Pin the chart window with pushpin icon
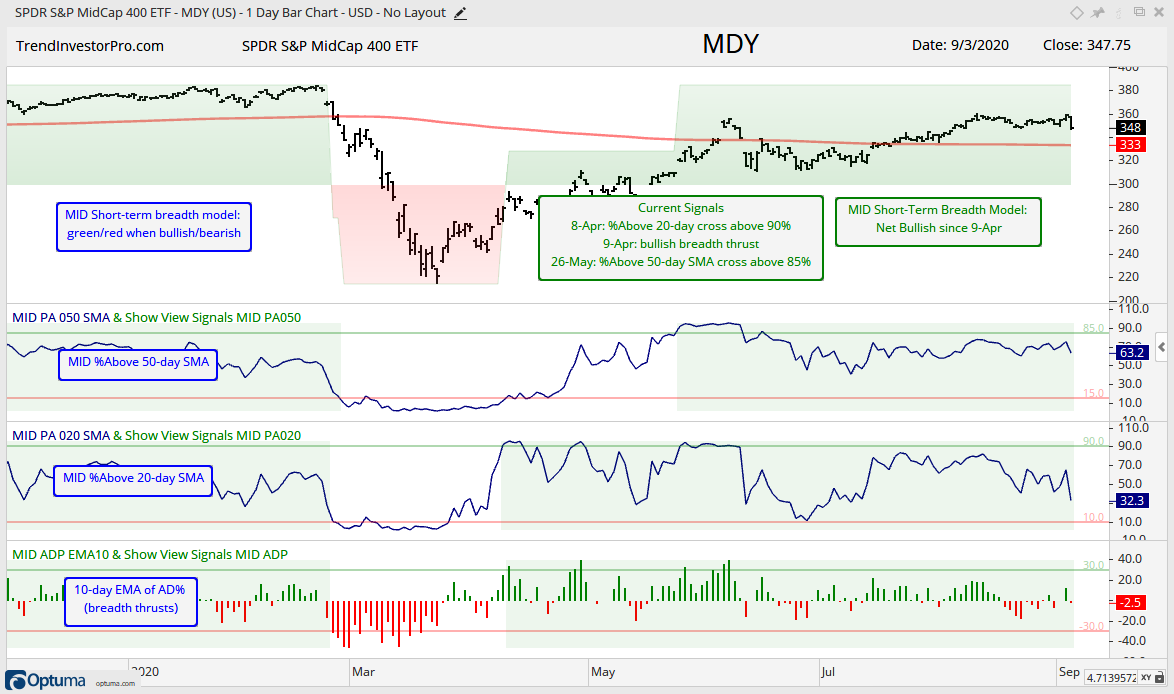 click(1098, 13)
